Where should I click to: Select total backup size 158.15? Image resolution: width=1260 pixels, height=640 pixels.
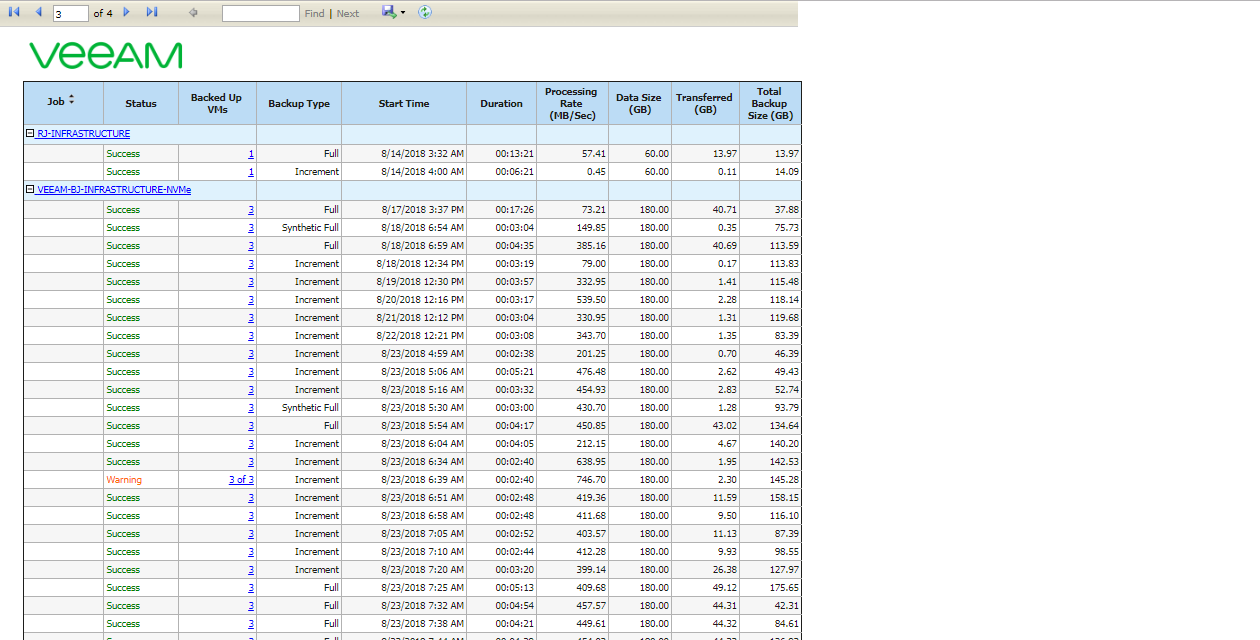point(783,498)
